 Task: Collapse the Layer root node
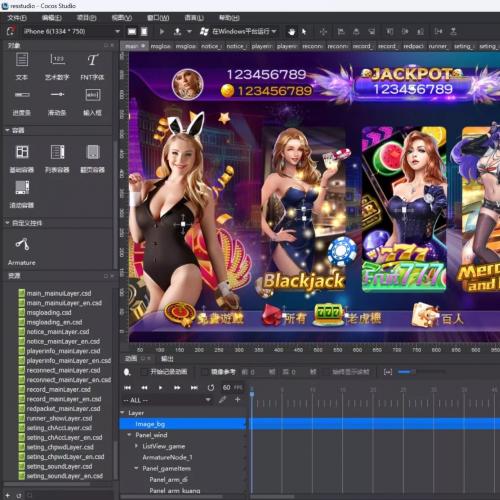123,413
